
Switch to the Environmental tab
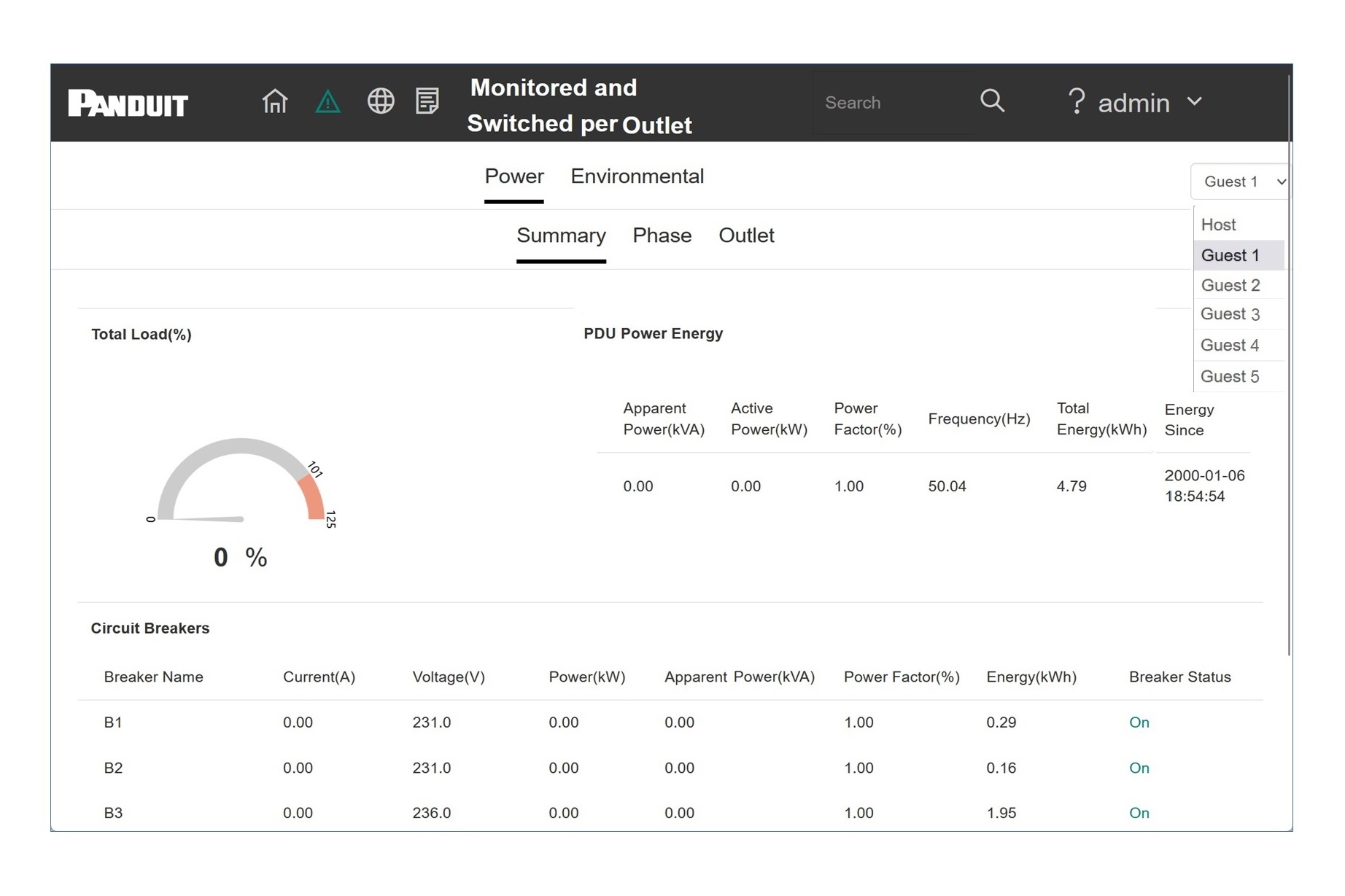coord(637,176)
